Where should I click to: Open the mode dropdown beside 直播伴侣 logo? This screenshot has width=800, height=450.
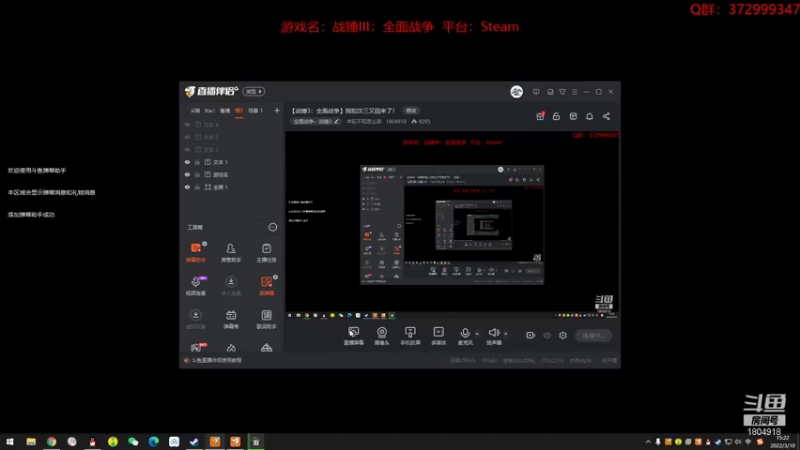[254, 91]
